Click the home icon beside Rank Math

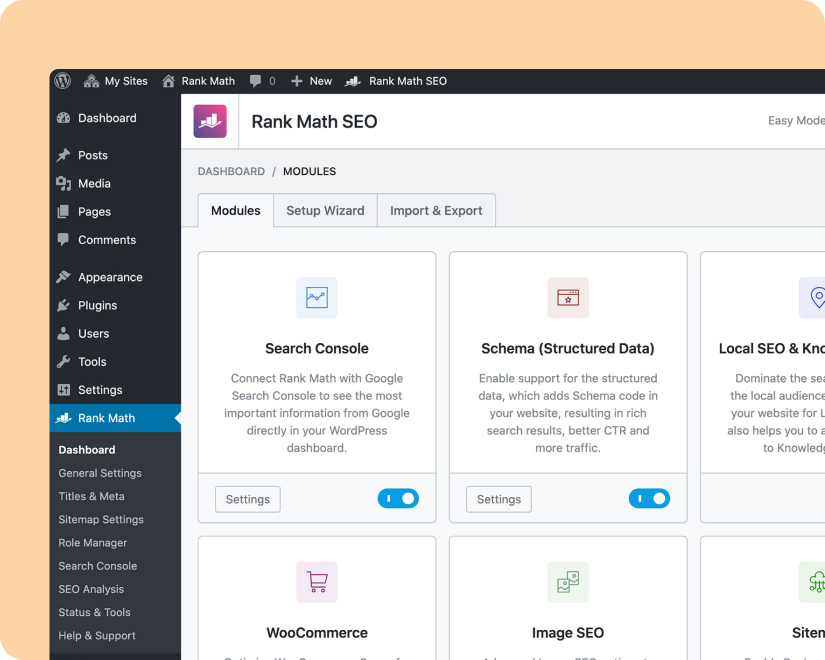tap(168, 81)
